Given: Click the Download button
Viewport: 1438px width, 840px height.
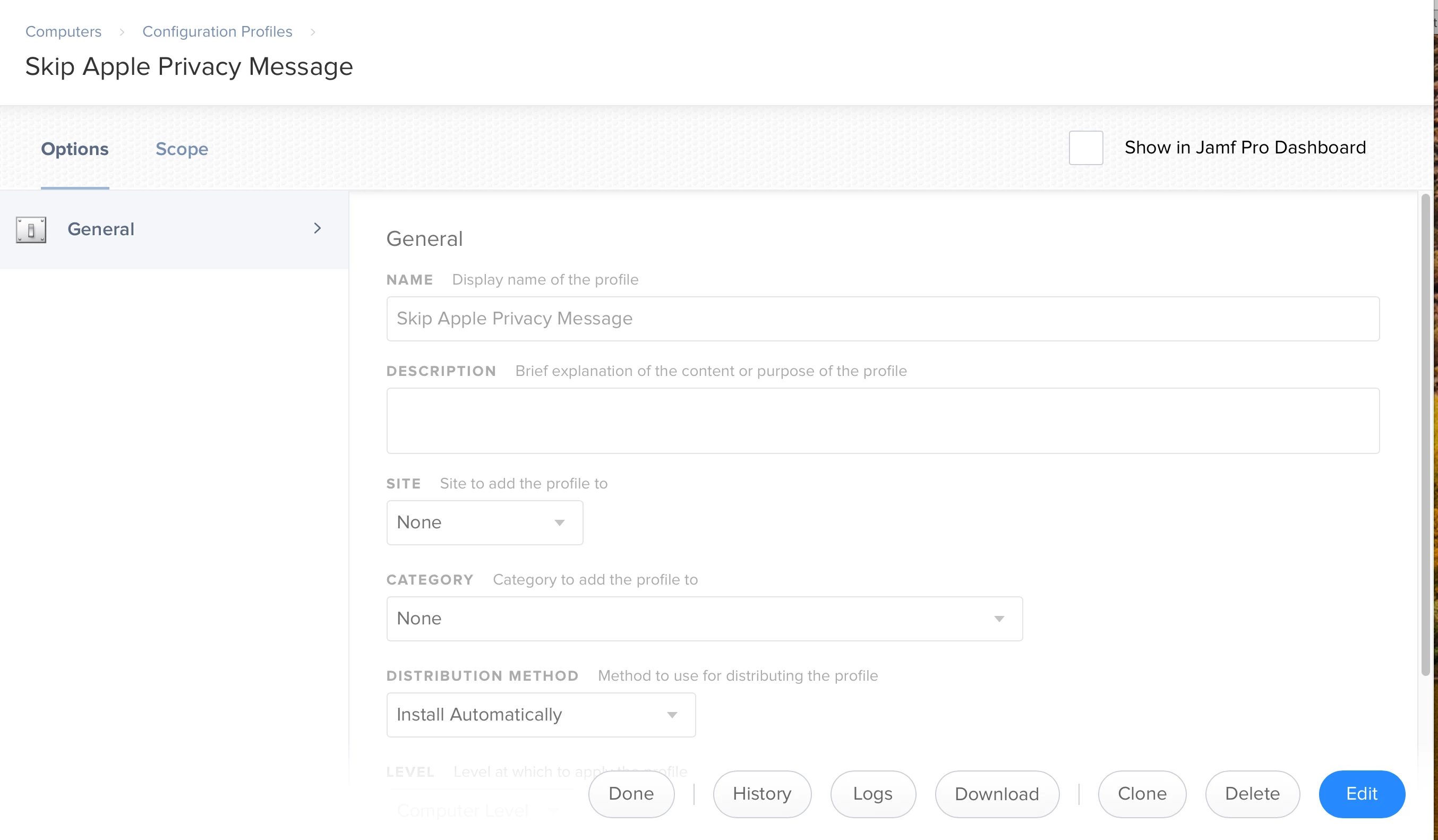Looking at the screenshot, I should point(996,794).
